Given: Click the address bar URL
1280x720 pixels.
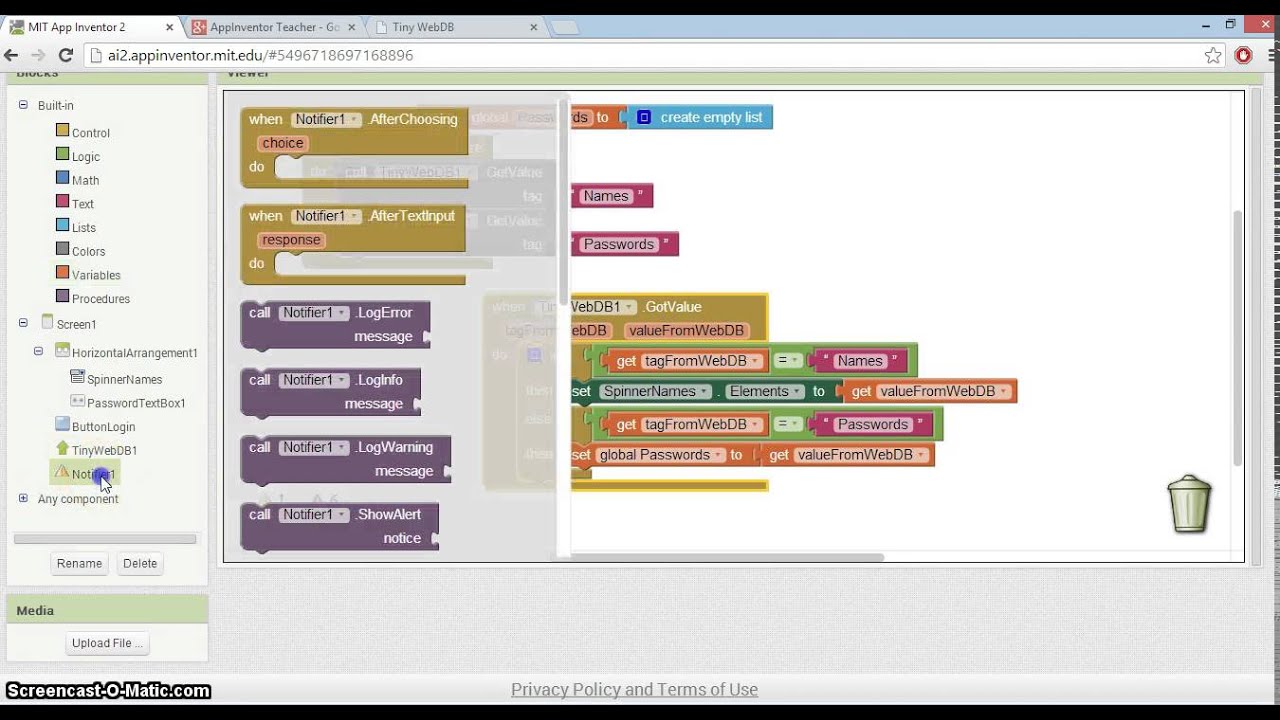Looking at the screenshot, I should [x=260, y=55].
